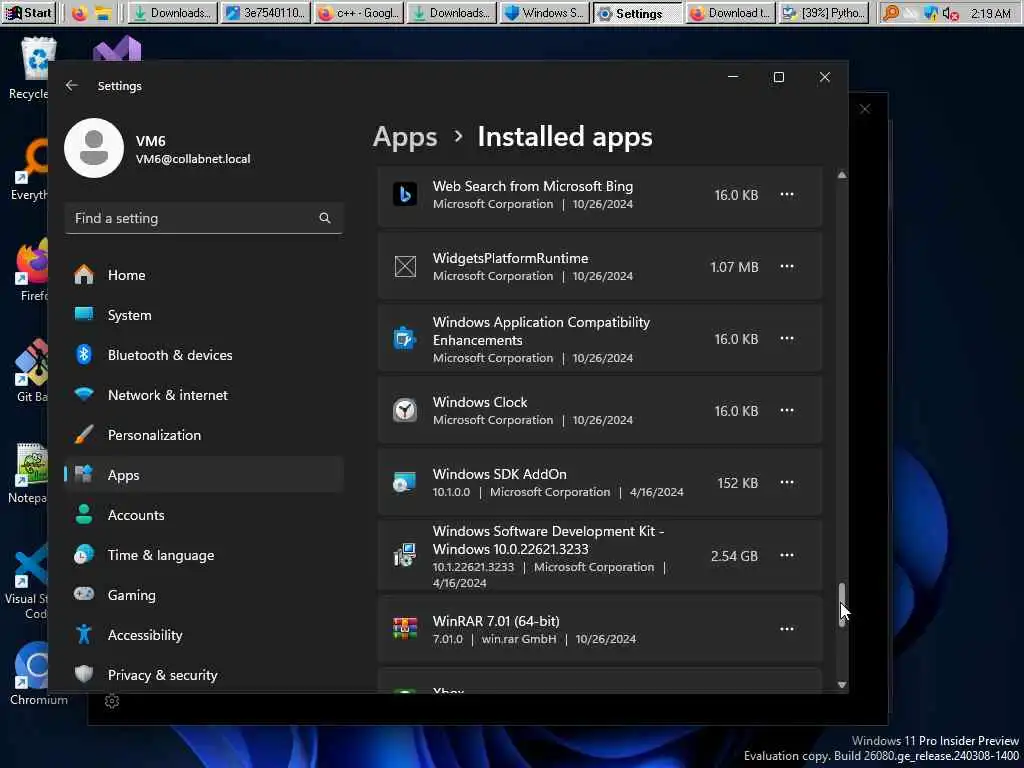Go to Gaming settings

point(204,595)
